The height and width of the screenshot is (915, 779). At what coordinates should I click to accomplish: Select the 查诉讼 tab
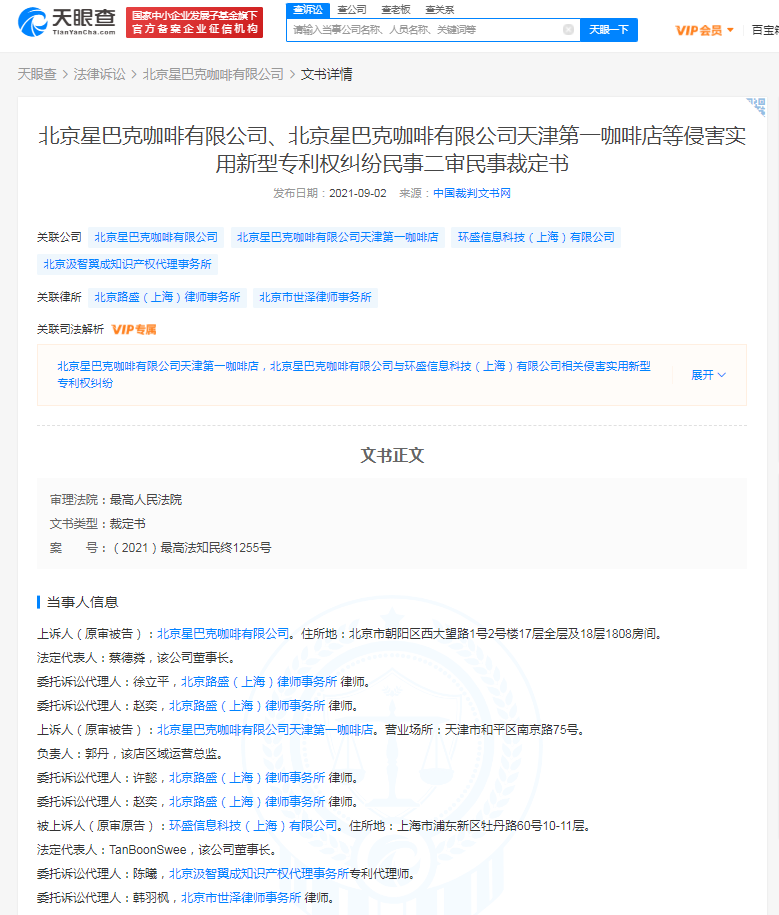pyautogui.click(x=308, y=10)
